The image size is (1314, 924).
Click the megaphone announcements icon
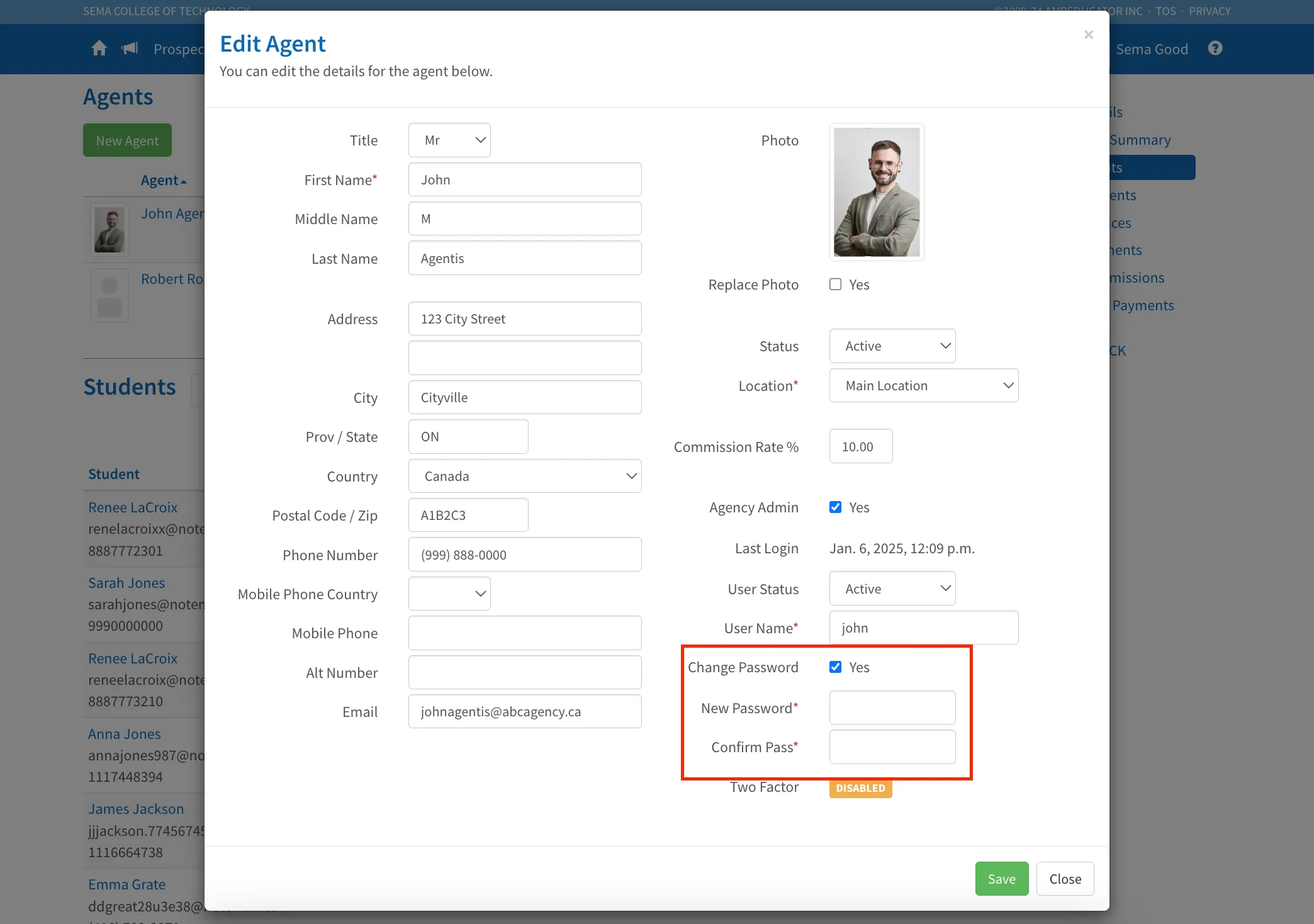[x=130, y=48]
